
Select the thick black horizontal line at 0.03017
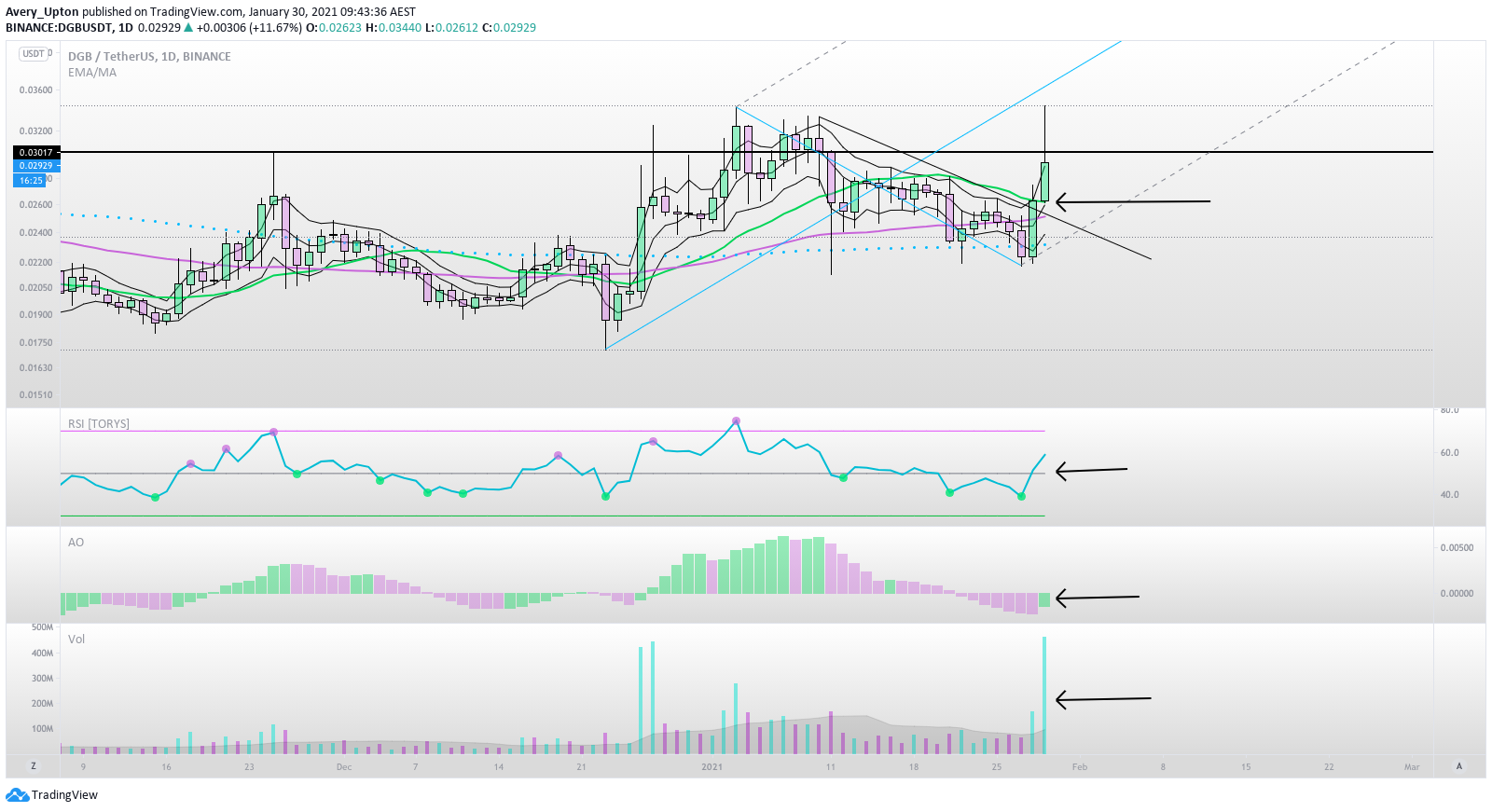coord(746,152)
